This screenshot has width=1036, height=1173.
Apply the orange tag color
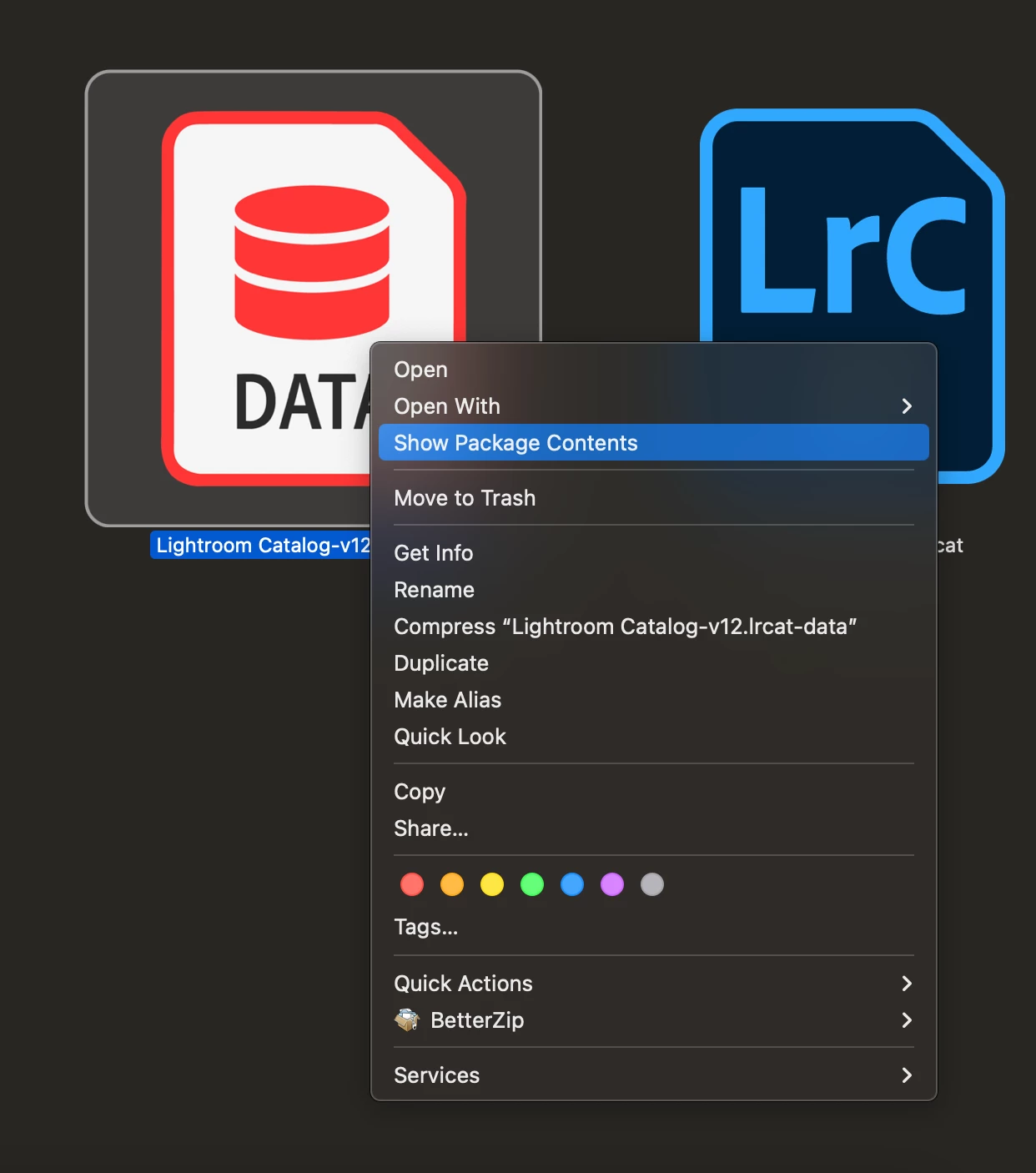coord(452,884)
